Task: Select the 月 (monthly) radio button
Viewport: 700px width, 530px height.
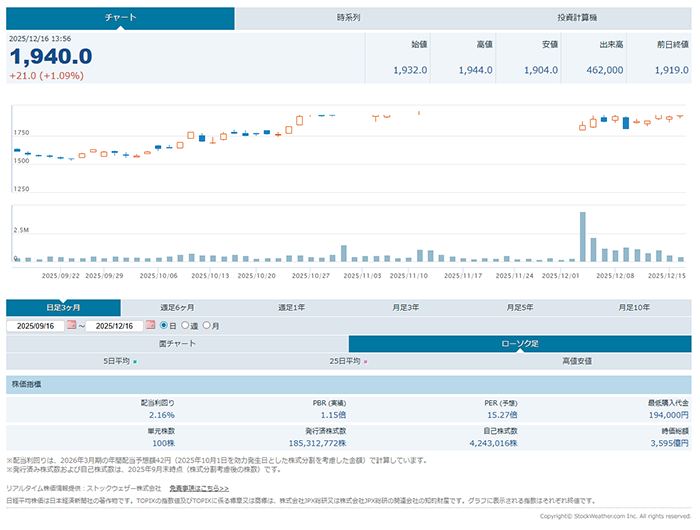Action: (207, 325)
